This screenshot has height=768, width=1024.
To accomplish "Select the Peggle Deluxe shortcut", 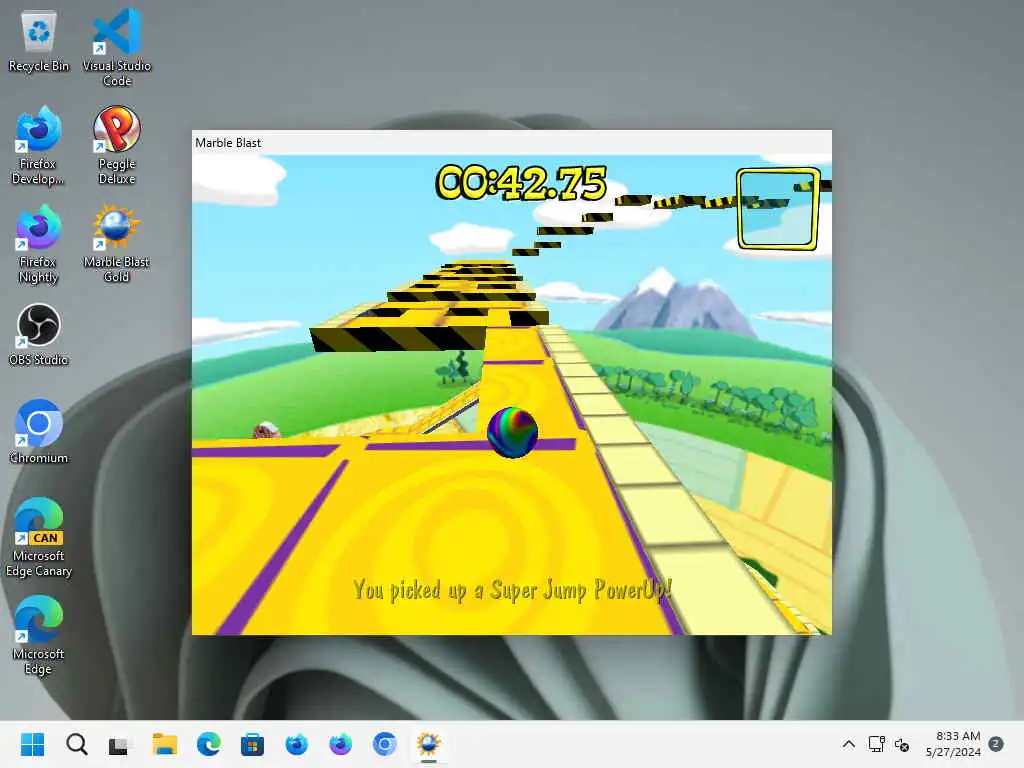I will click(x=117, y=146).
